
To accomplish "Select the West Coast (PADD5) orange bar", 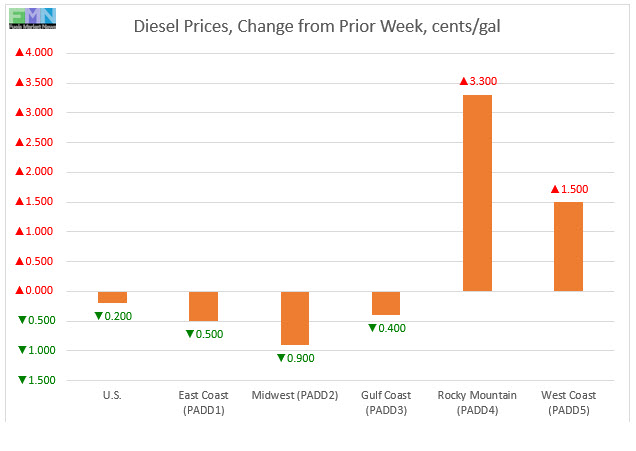I will (568, 246).
